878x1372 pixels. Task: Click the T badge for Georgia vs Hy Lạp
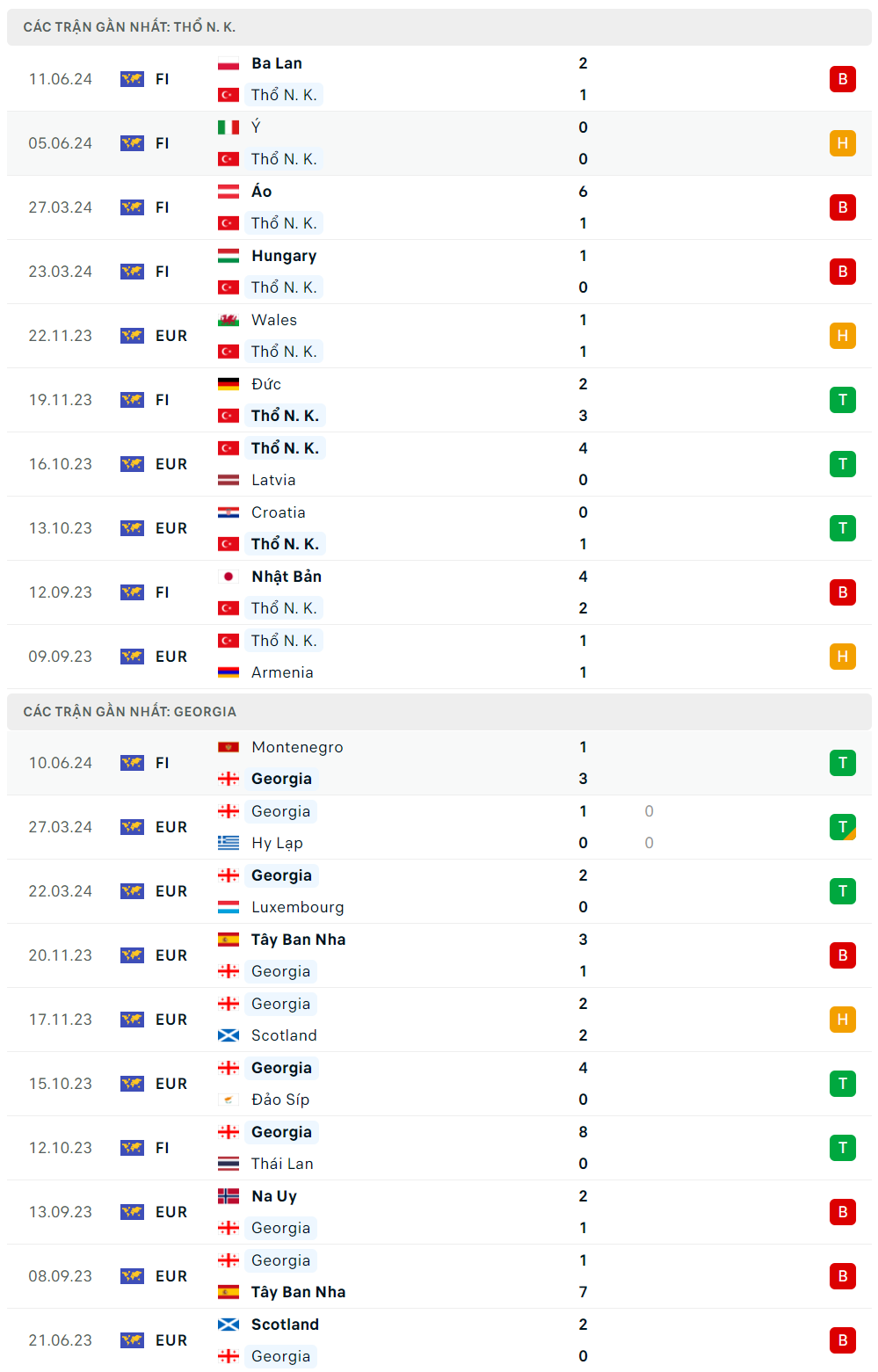(x=843, y=827)
